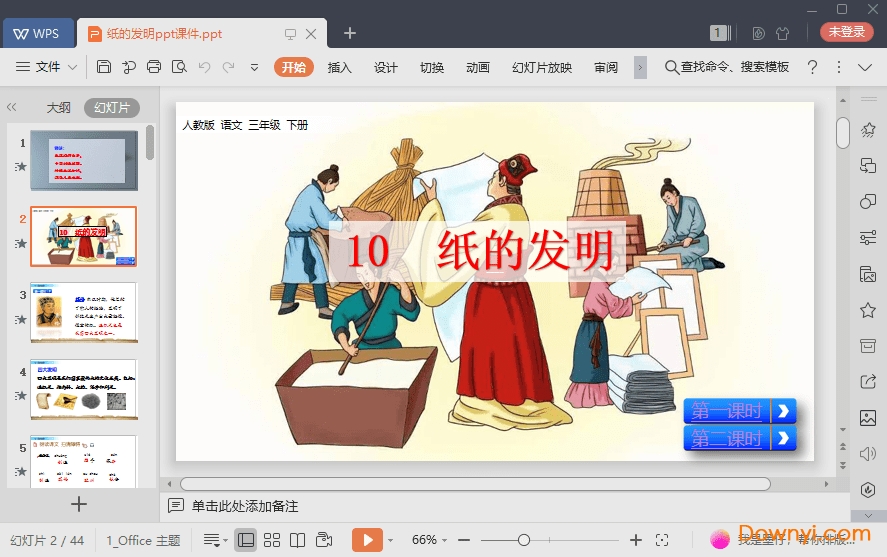
Task: Click the export to PDF icon
Action: click(x=129, y=67)
